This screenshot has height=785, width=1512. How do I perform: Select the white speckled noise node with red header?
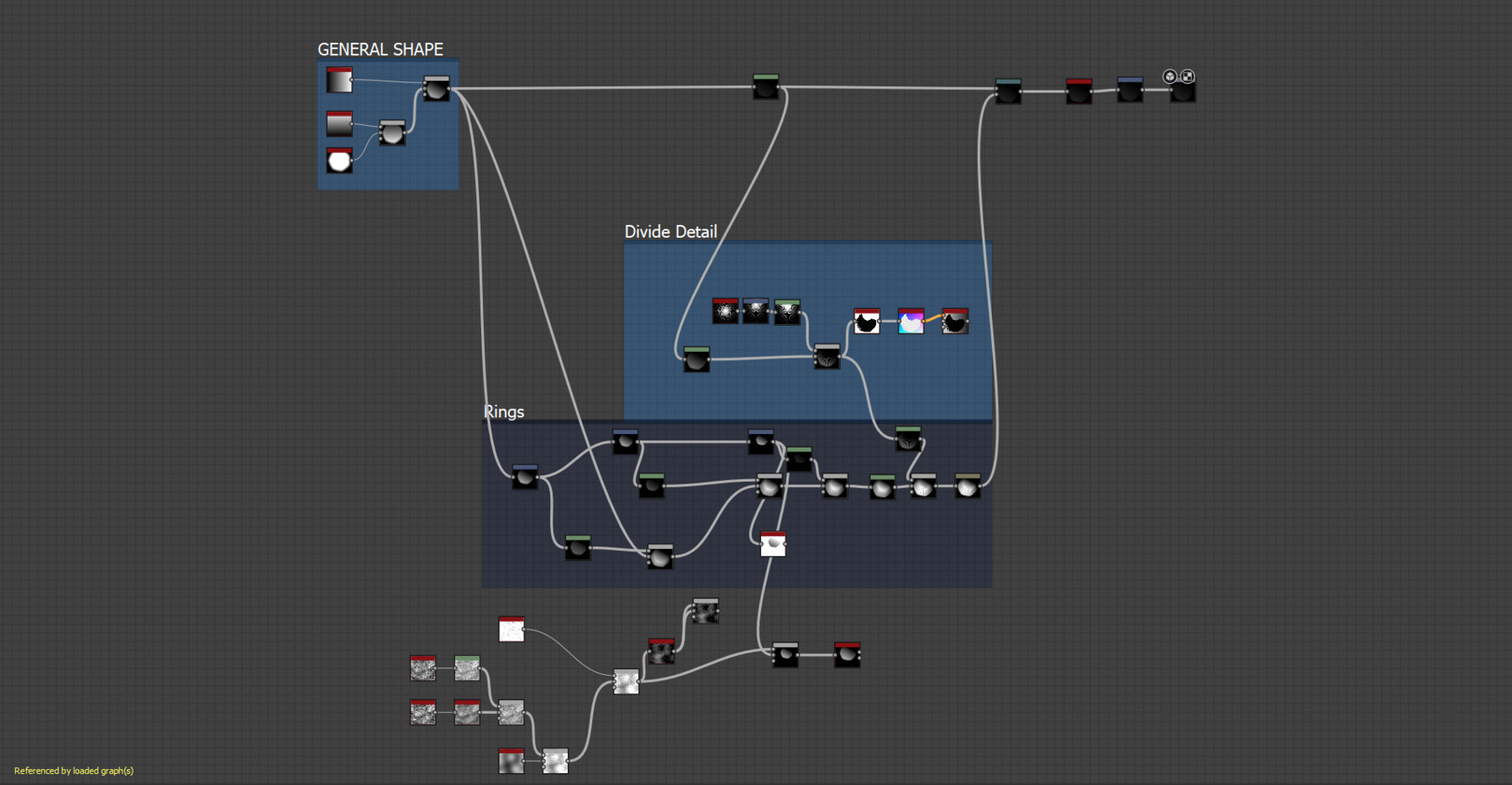point(511,629)
